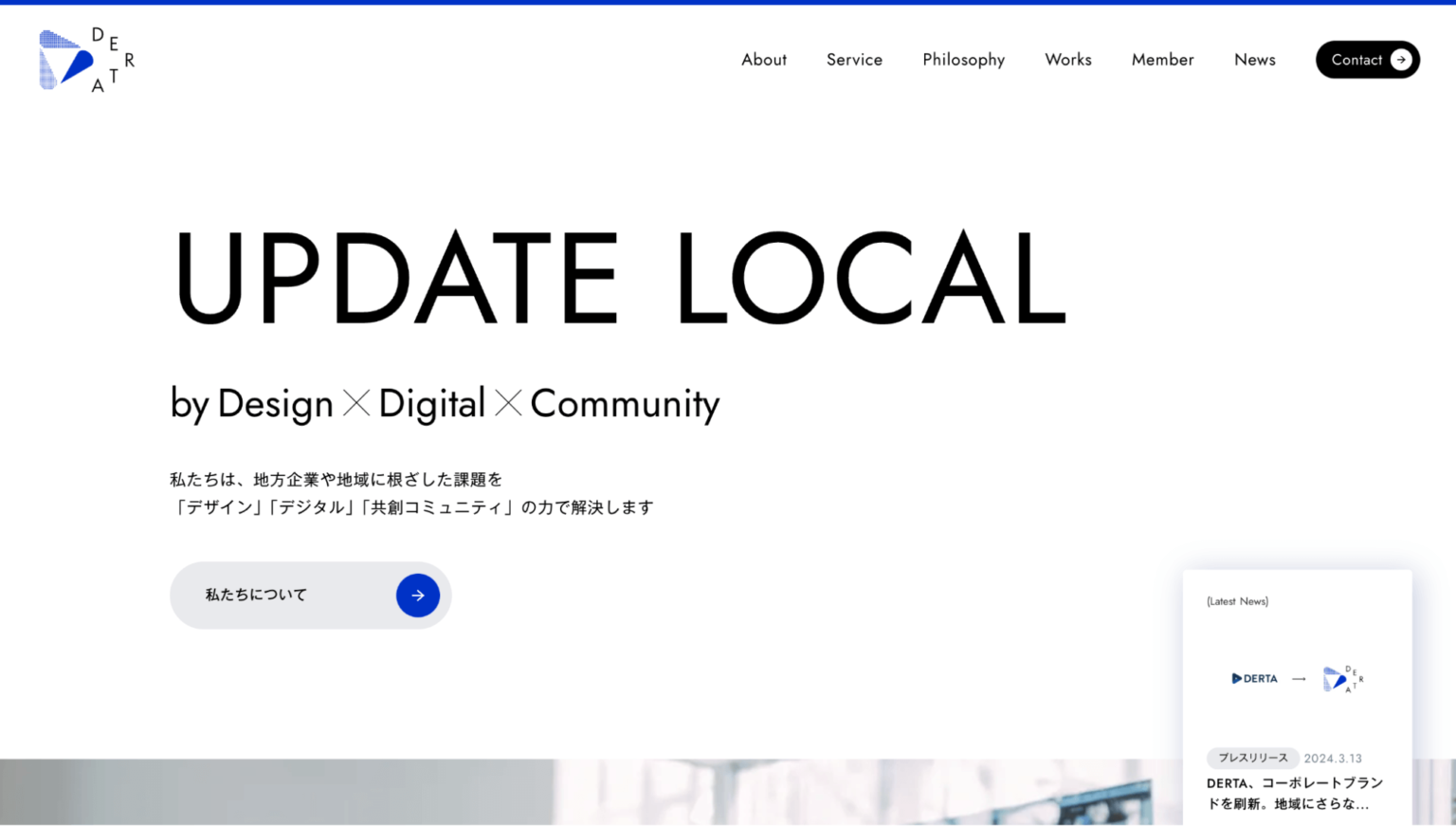Click the DERTA logo in the header

click(x=86, y=60)
